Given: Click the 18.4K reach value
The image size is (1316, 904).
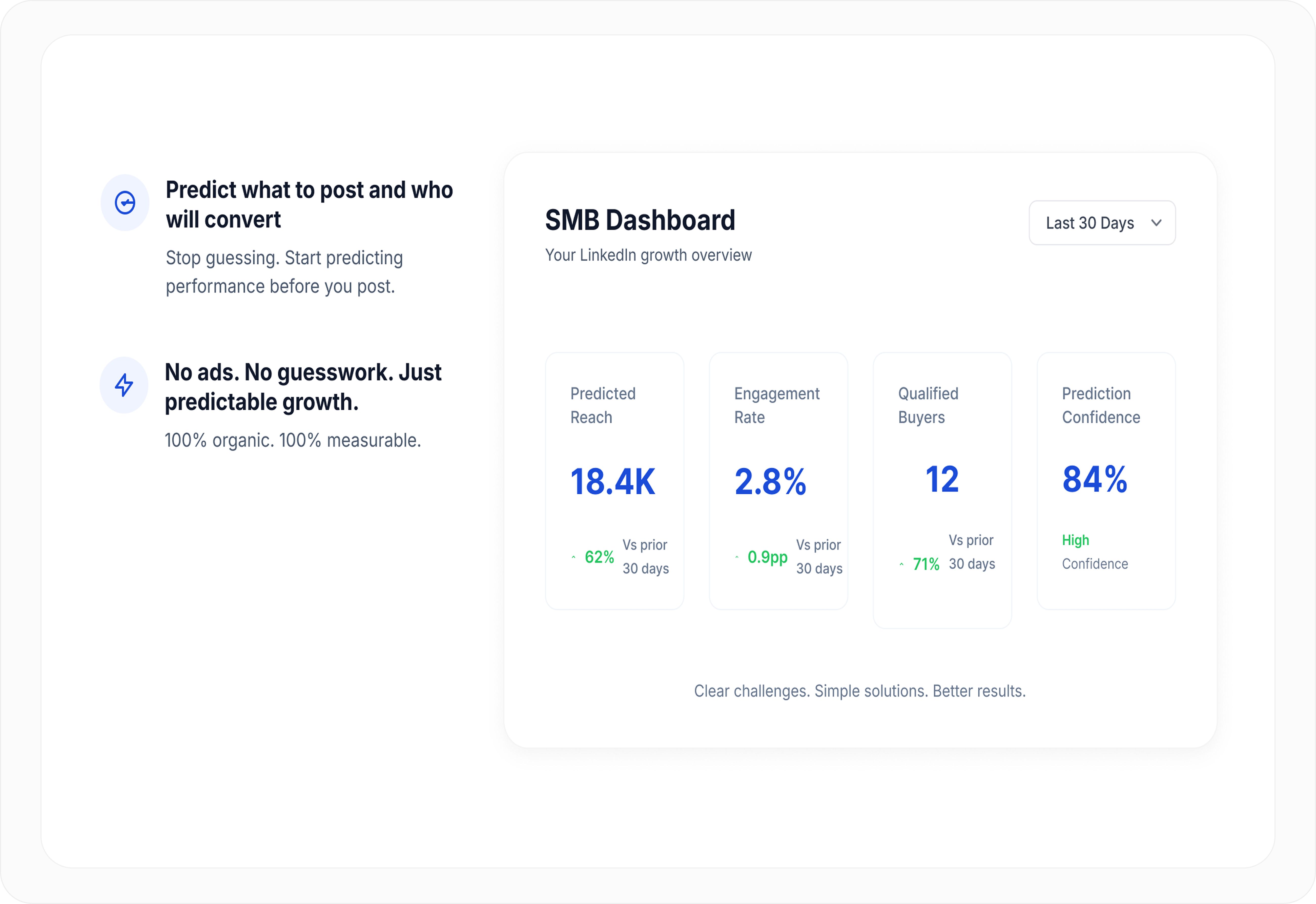Looking at the screenshot, I should 612,482.
